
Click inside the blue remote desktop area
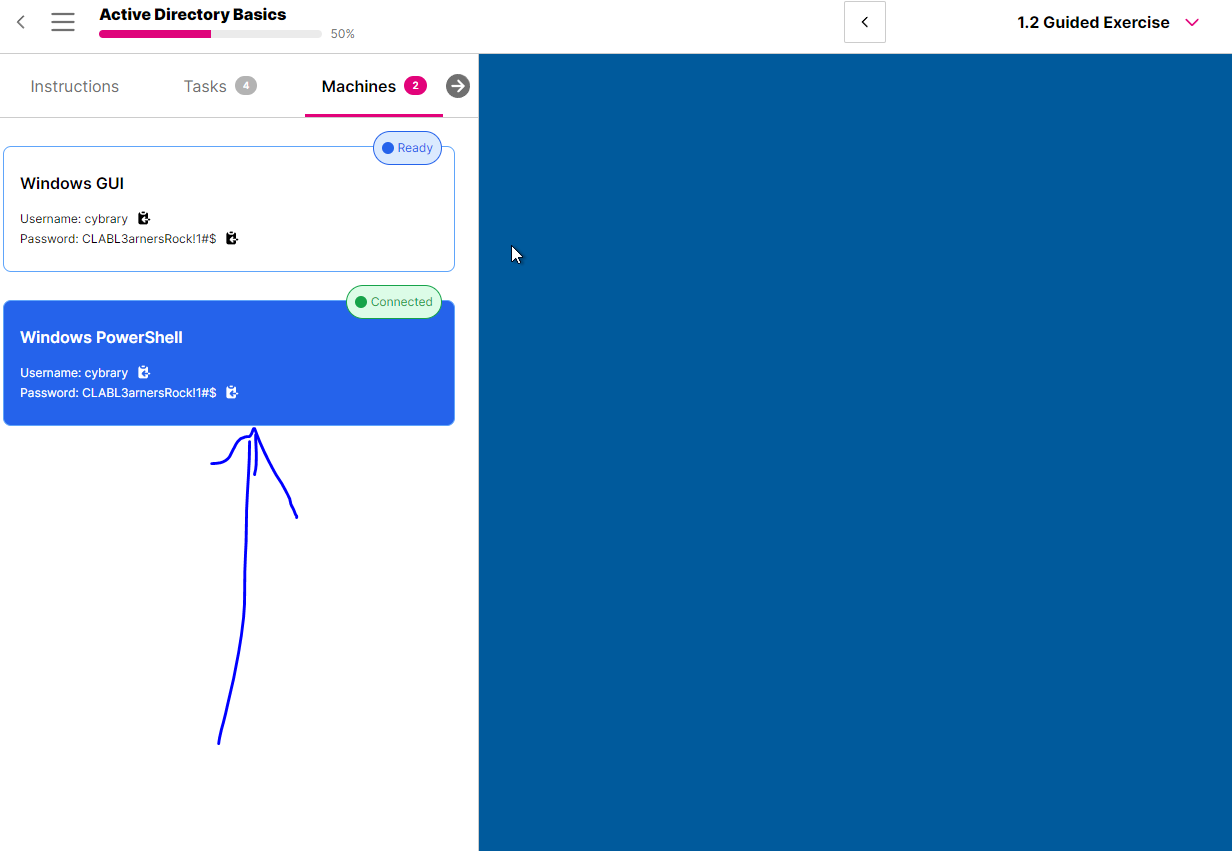point(855,450)
